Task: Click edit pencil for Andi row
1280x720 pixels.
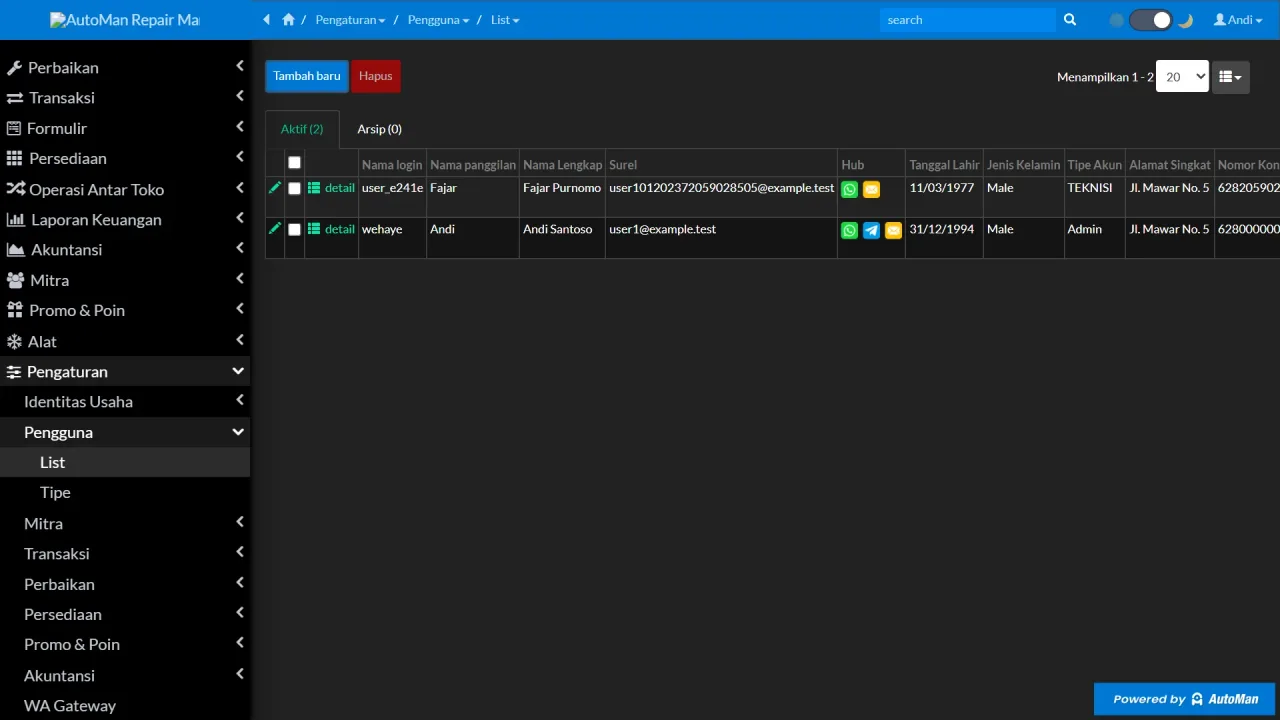Action: coord(275,228)
